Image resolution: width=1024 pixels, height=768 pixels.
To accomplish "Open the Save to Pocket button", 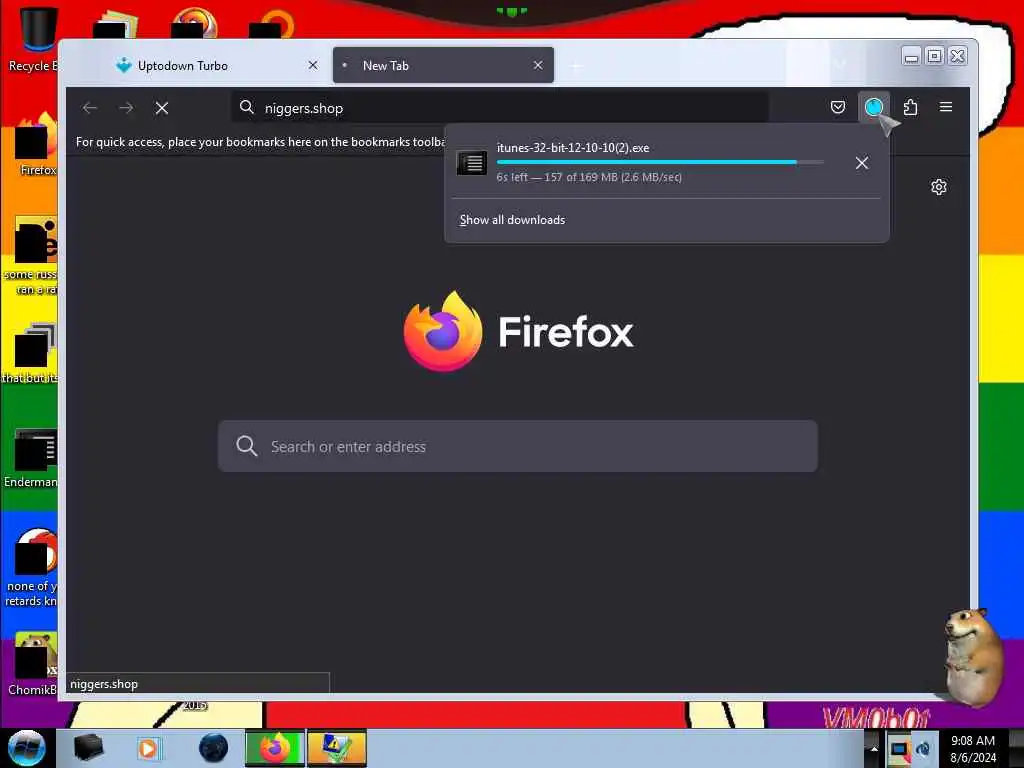I will tap(837, 107).
